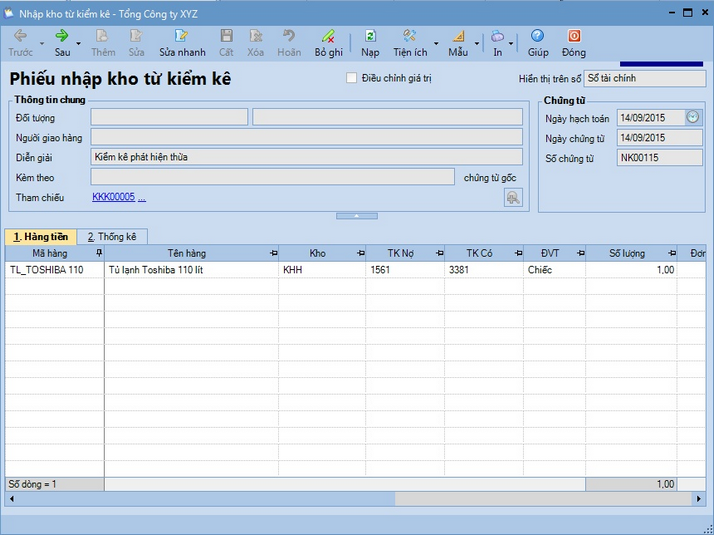
Task: Expand Tiện ích dropdown arrow
Action: click(436, 44)
